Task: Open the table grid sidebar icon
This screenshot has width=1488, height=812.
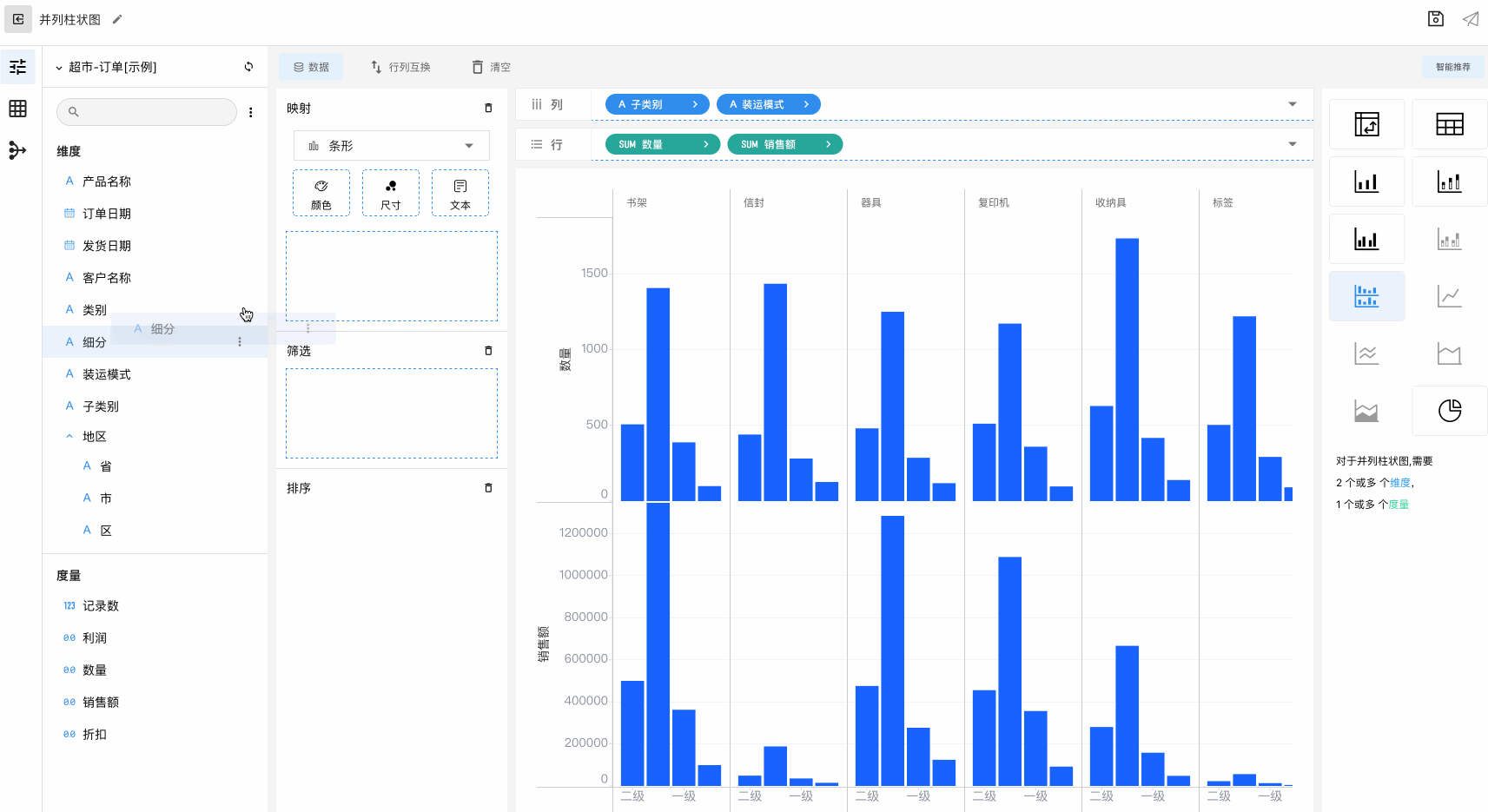Action: [x=17, y=109]
